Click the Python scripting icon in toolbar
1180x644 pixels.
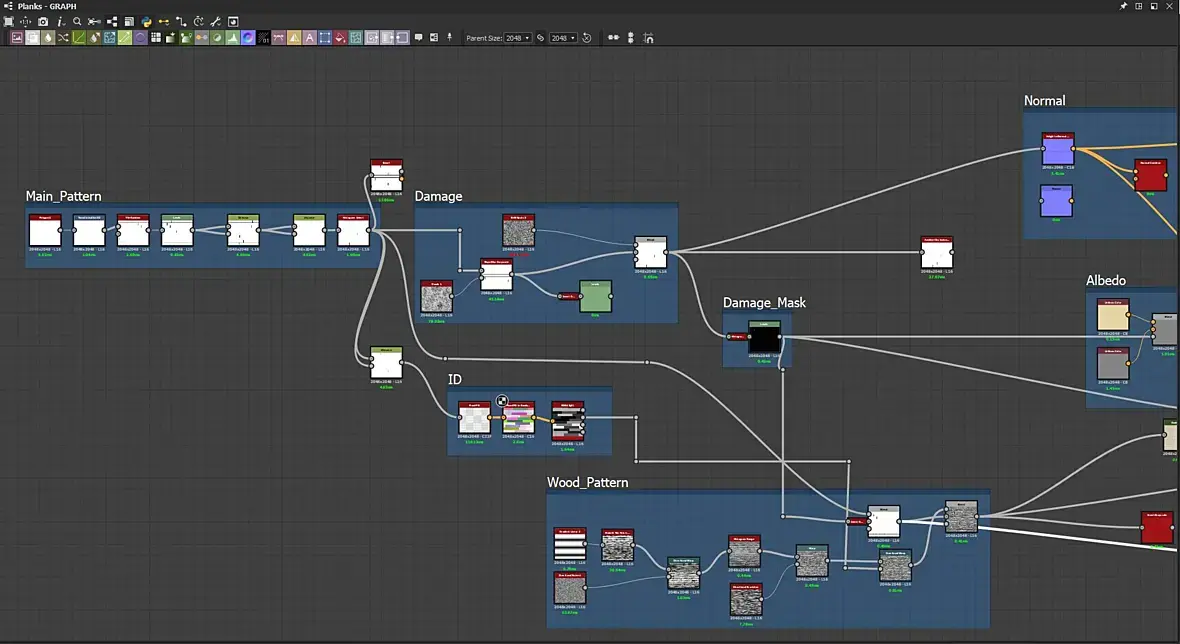[146, 21]
